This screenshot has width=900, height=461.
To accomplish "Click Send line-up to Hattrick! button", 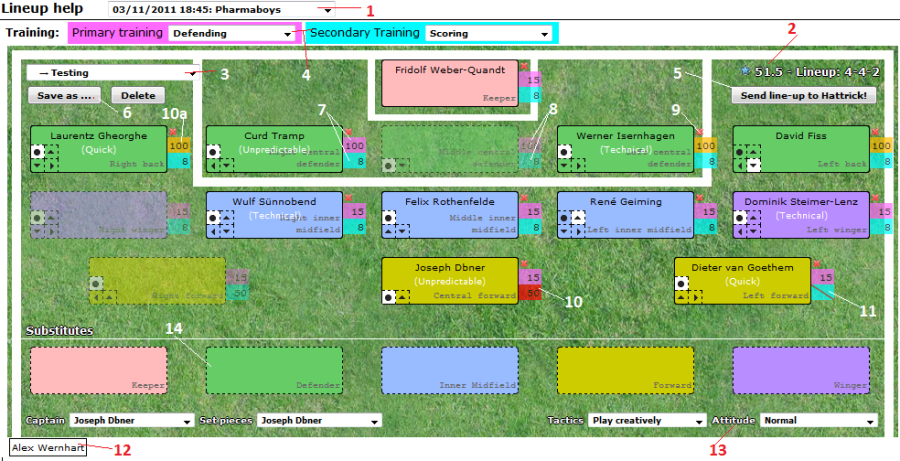I will point(804,95).
